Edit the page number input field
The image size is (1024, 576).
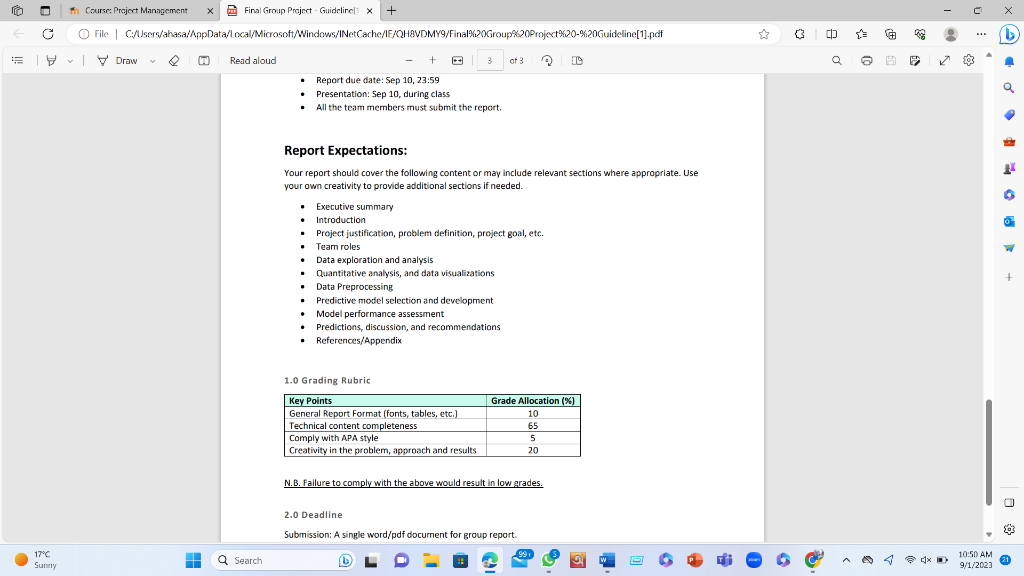[x=490, y=60]
